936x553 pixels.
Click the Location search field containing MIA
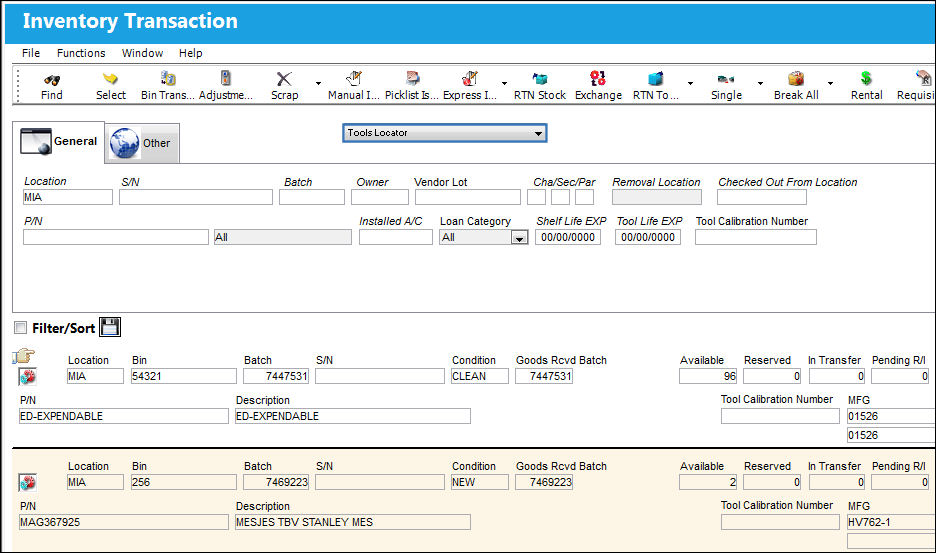click(67, 197)
